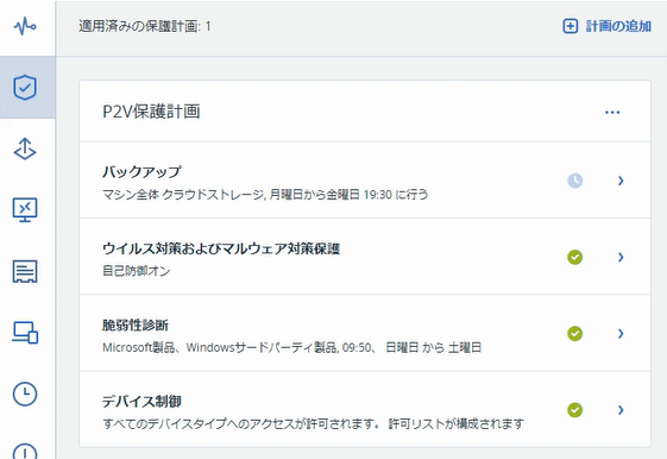Click the デバイス制御 heading
This screenshot has width=667, height=459.
click(x=142, y=401)
